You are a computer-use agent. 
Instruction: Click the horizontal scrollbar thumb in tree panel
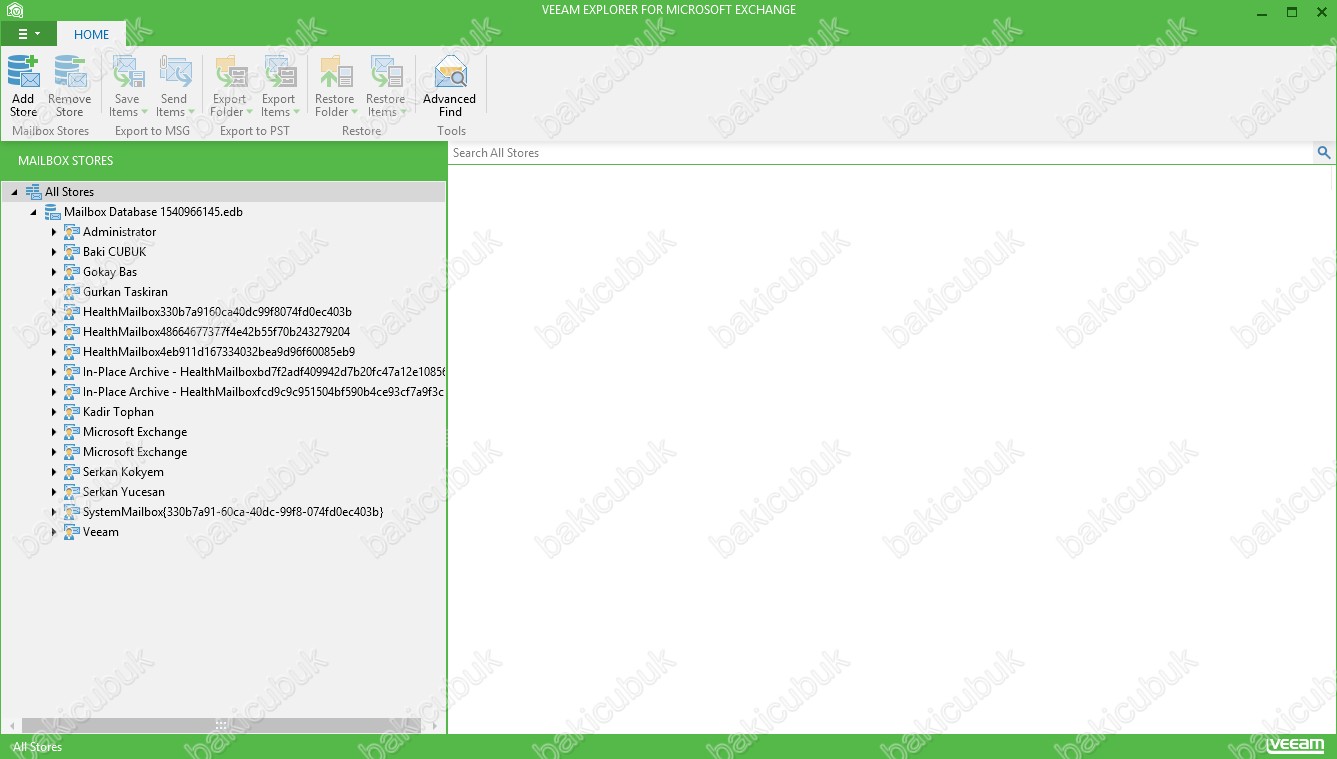(x=221, y=725)
